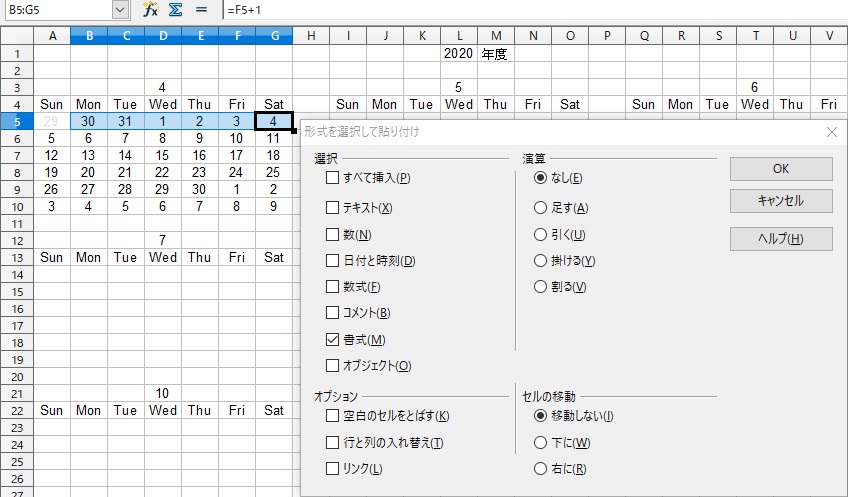The width and height of the screenshot is (848, 497).
Task: Click month number 10 in cell D21
Action: pos(163,393)
